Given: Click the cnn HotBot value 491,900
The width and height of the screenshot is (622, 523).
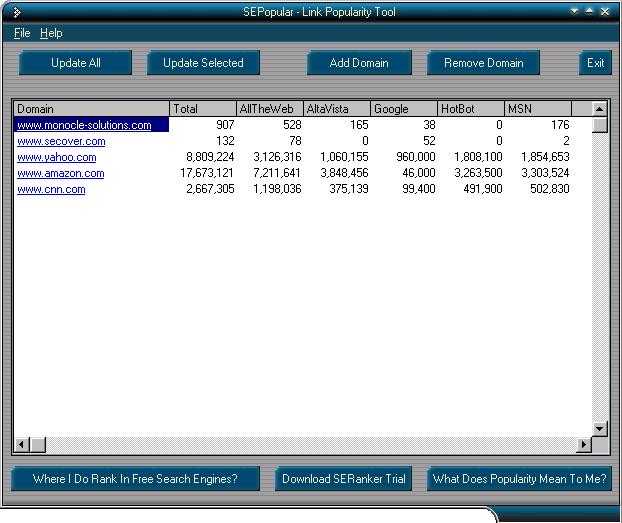Looking at the screenshot, I should (x=483, y=189).
